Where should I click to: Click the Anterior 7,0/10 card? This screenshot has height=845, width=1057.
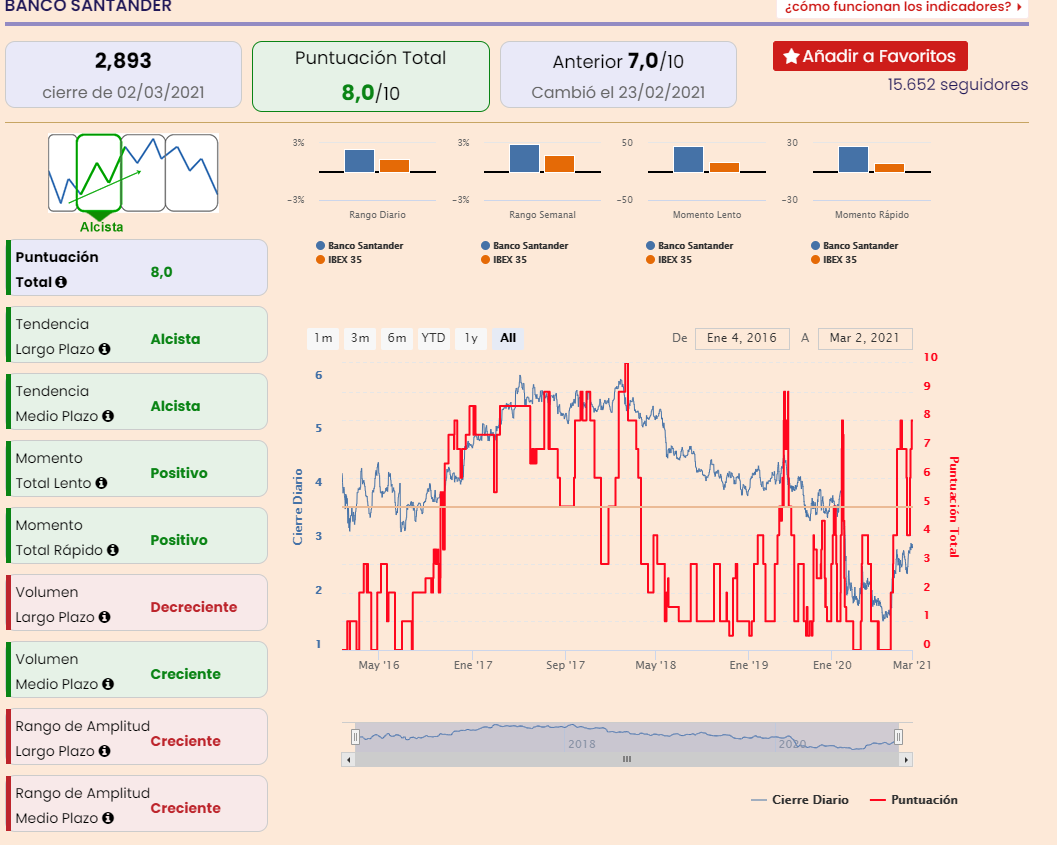618,75
